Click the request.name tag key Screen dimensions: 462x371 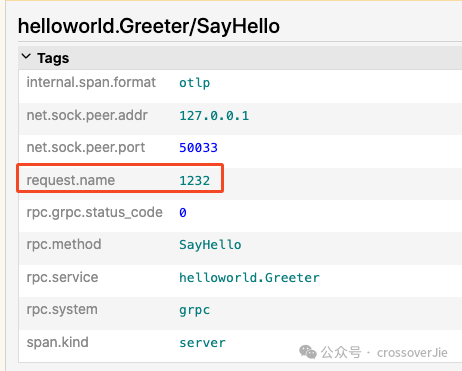71,180
